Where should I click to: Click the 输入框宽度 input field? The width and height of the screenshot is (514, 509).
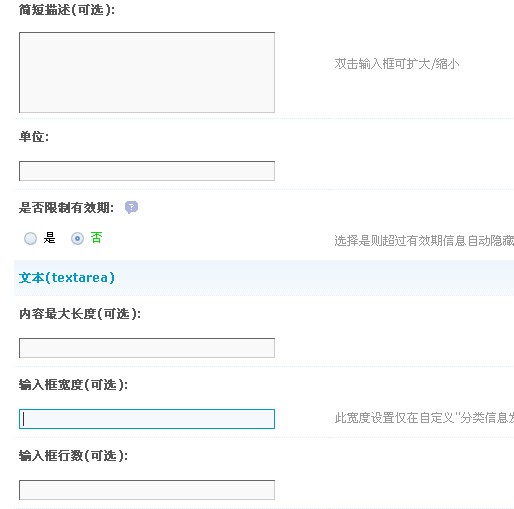147,419
